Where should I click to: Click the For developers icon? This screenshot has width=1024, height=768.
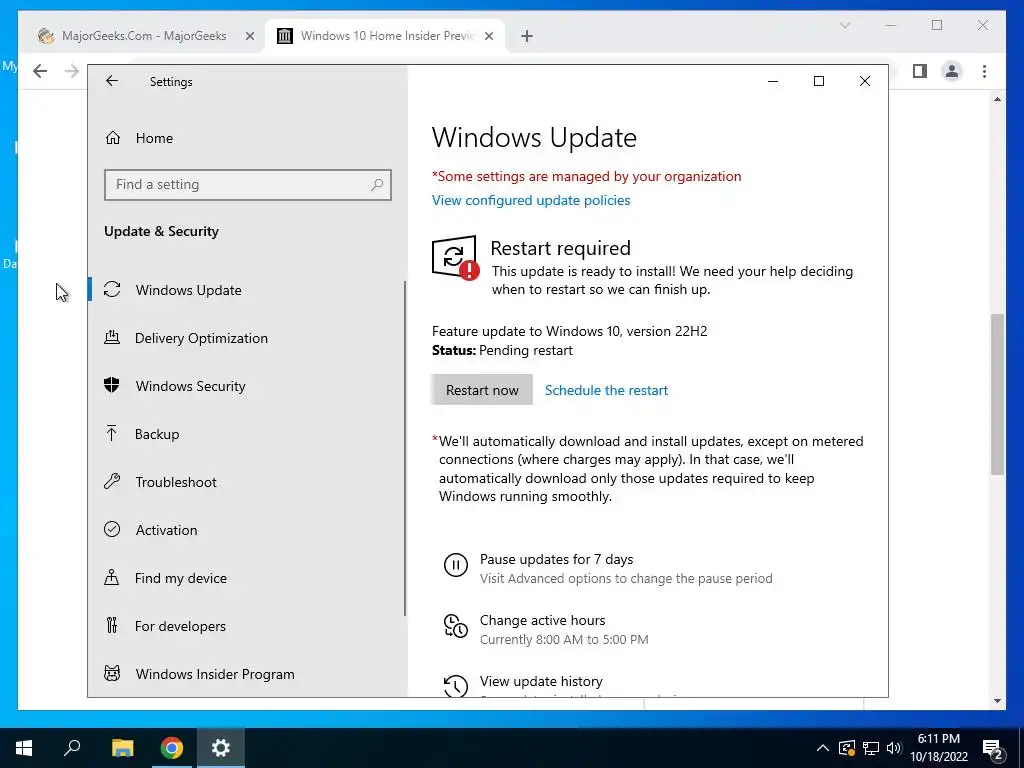coord(112,626)
